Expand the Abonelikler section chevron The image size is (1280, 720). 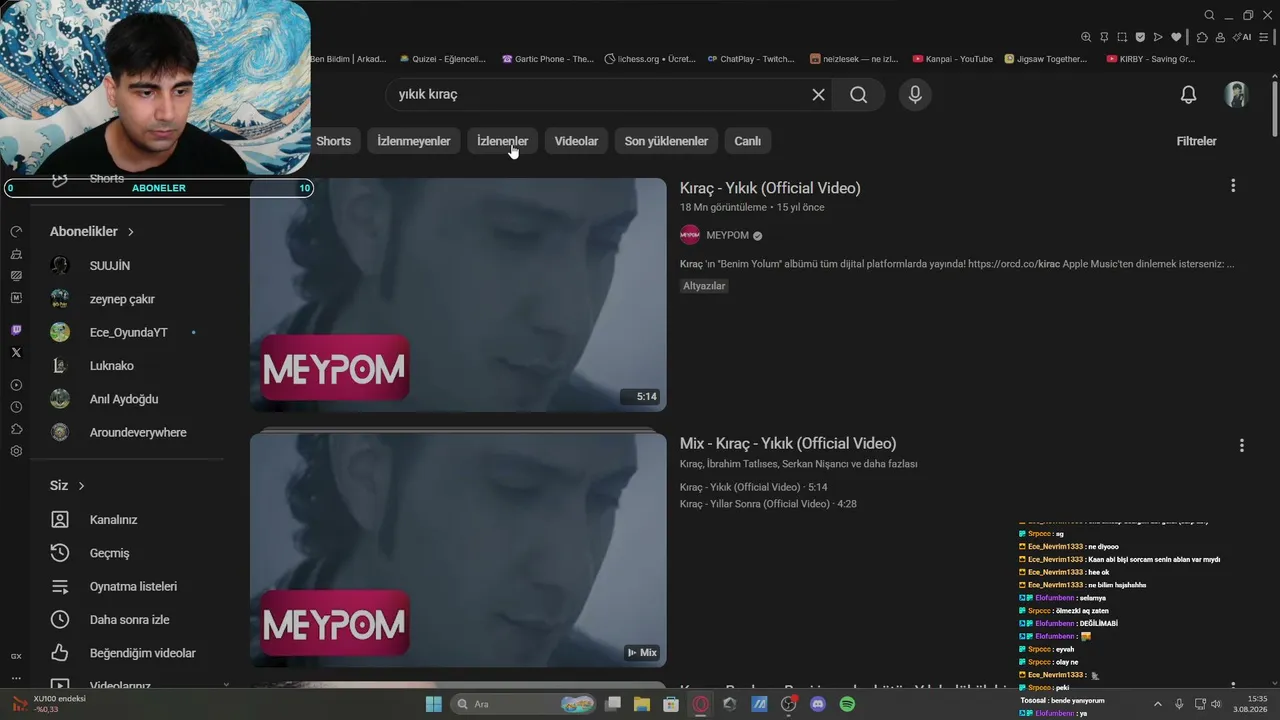[x=130, y=232]
